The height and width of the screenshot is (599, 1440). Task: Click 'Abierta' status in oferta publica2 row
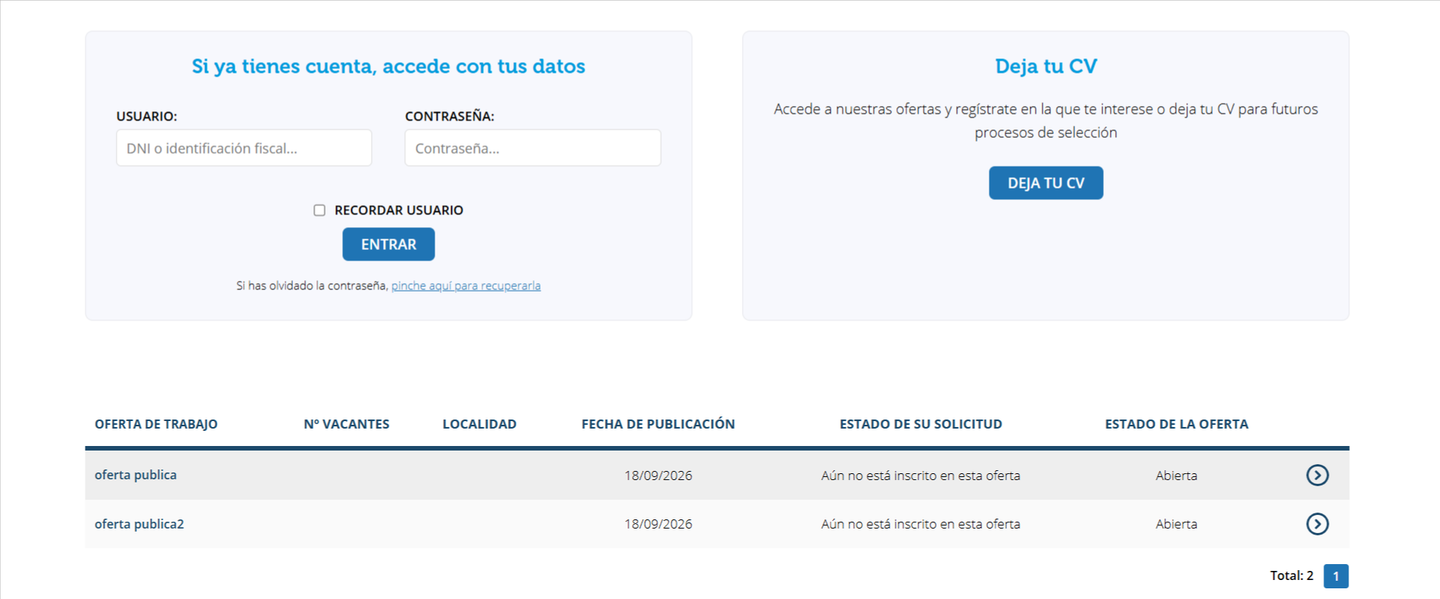pyautogui.click(x=1177, y=524)
